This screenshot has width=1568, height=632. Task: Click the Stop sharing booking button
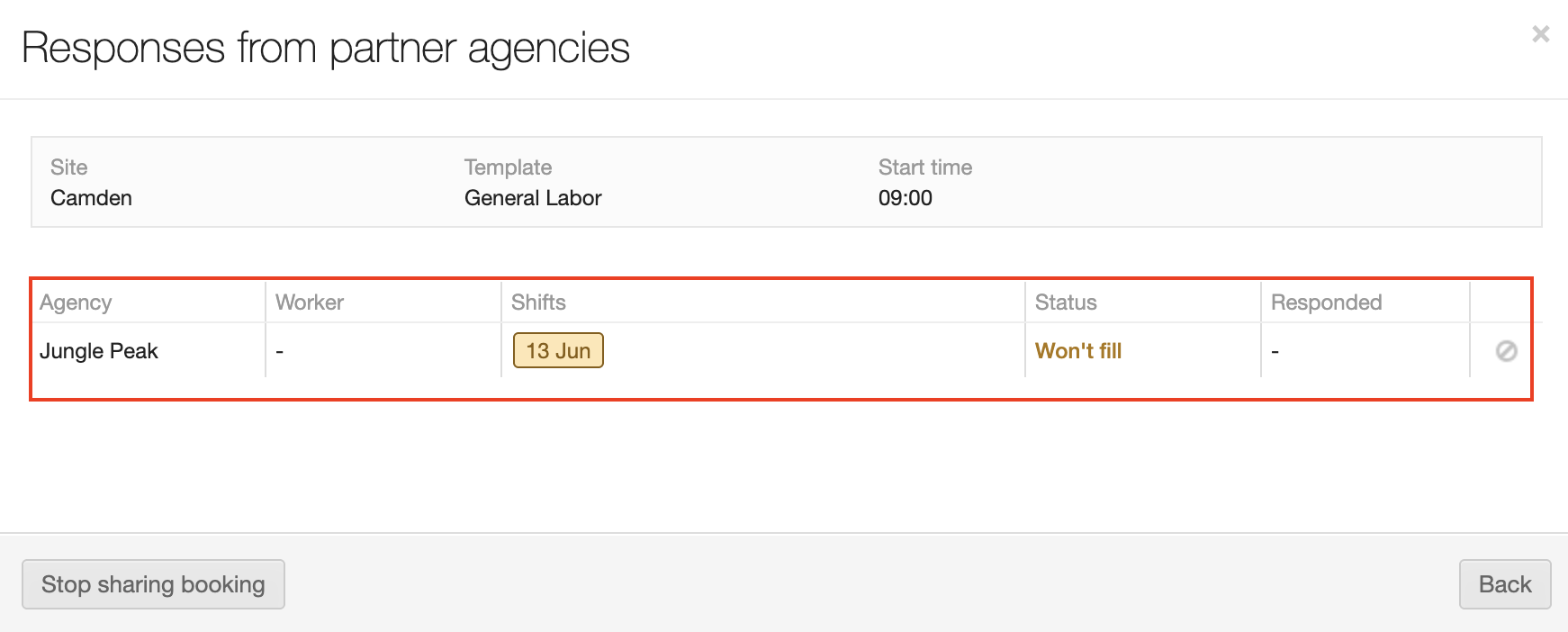tap(153, 584)
